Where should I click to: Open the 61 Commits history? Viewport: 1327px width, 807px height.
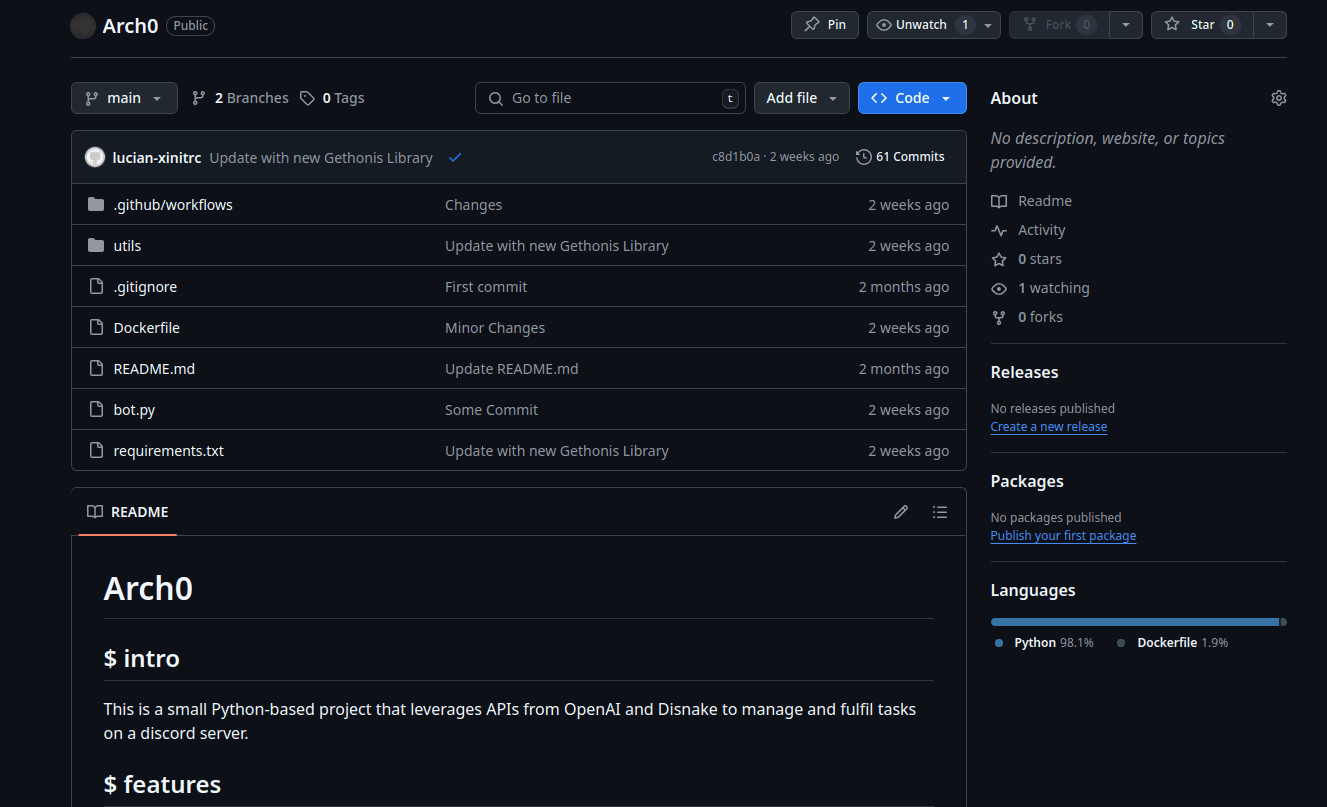point(900,157)
